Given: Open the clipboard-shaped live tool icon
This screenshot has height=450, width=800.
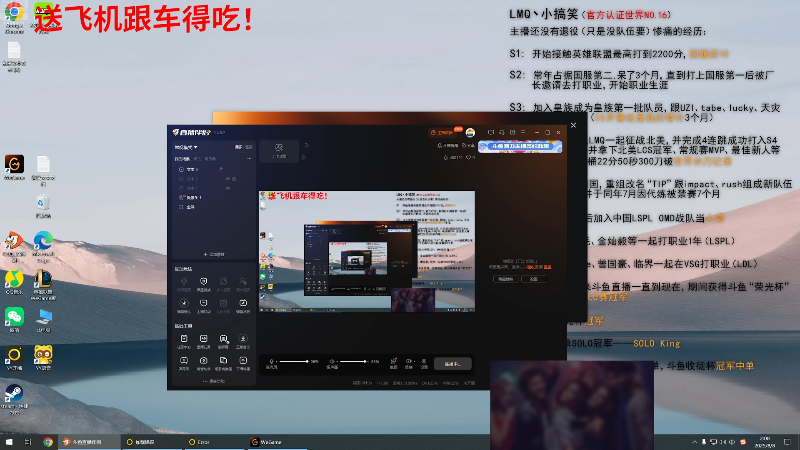Looking at the screenshot, I should [184, 341].
